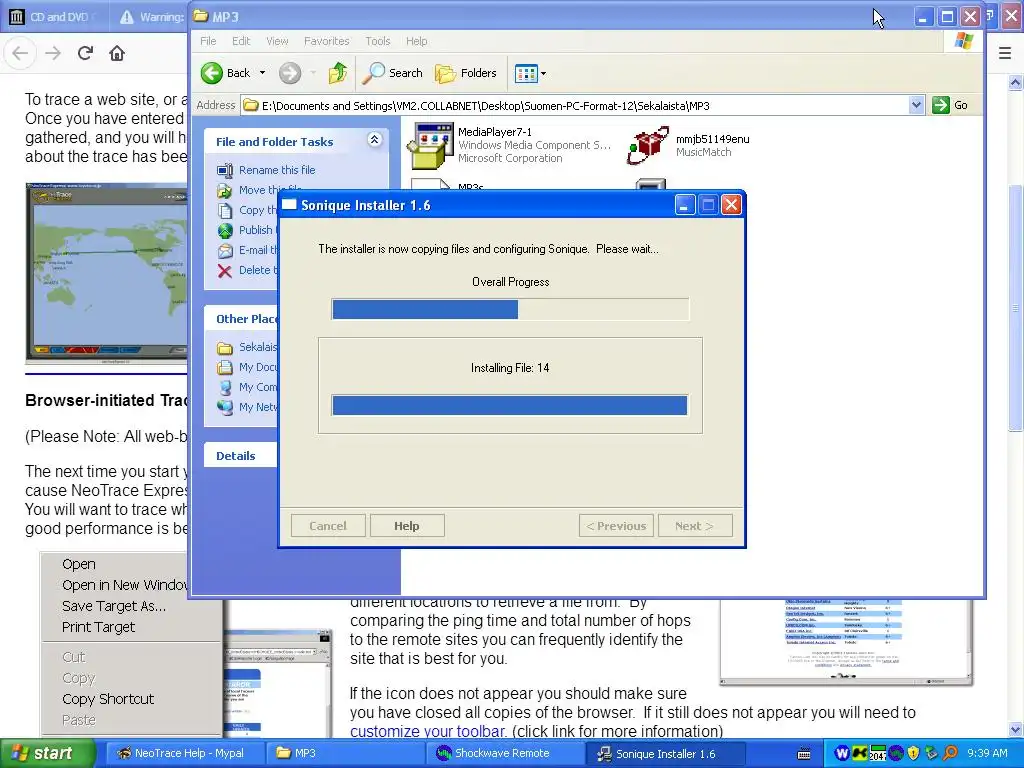Click Help in Sonique Installer
The height and width of the screenshot is (768, 1024).
click(x=407, y=526)
